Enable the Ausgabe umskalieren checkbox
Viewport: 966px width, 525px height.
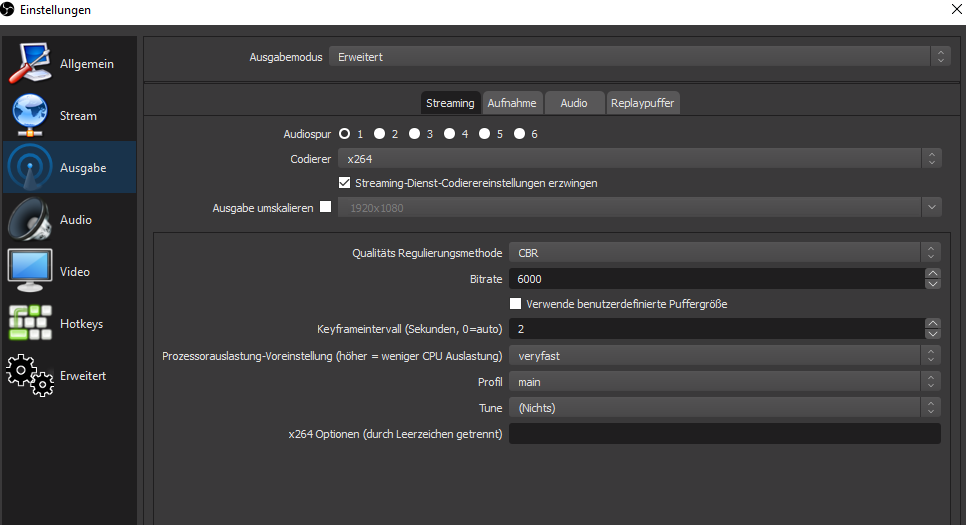pyautogui.click(x=324, y=208)
